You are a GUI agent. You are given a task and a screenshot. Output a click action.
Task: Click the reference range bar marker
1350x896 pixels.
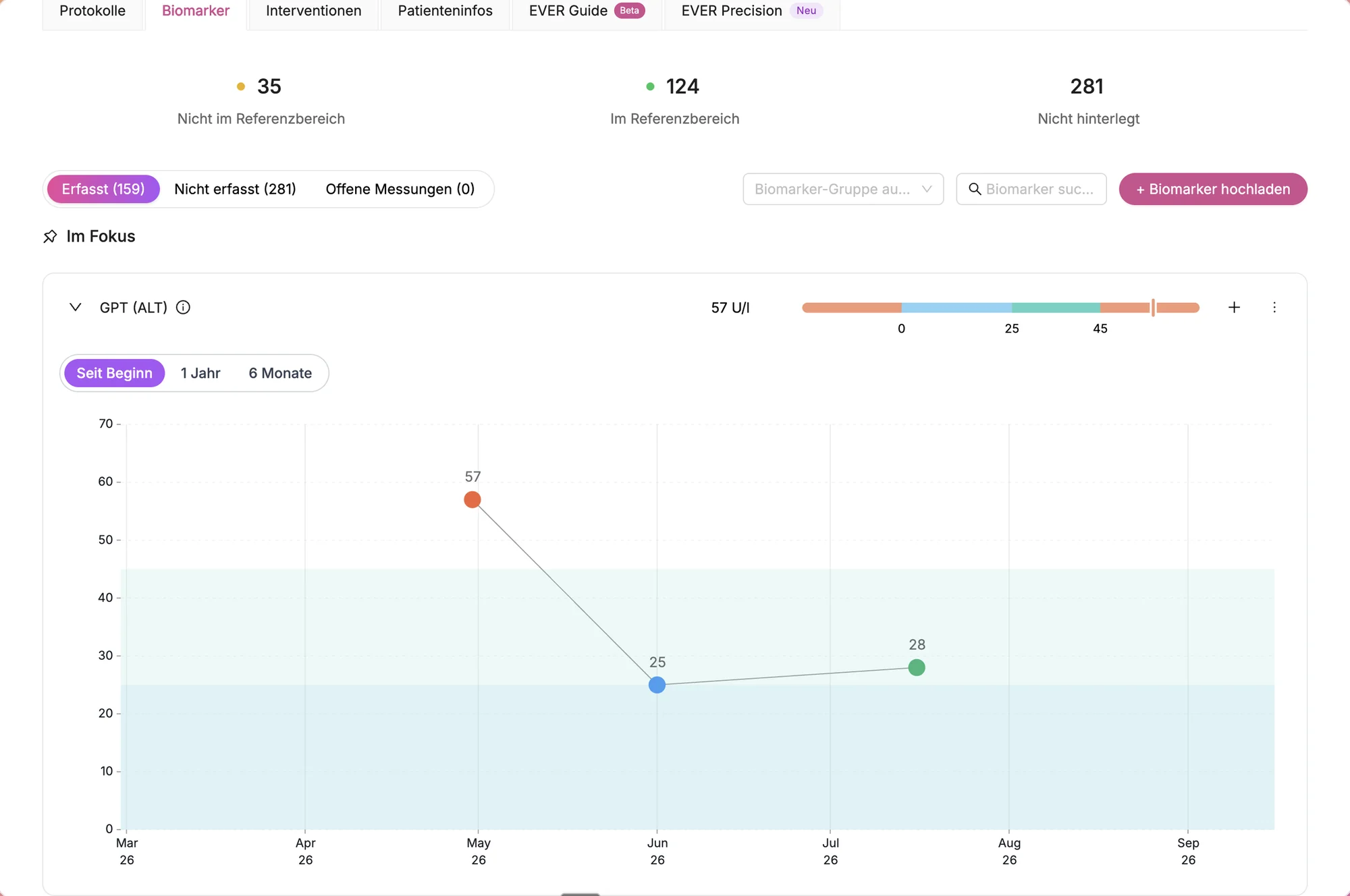coord(1153,308)
